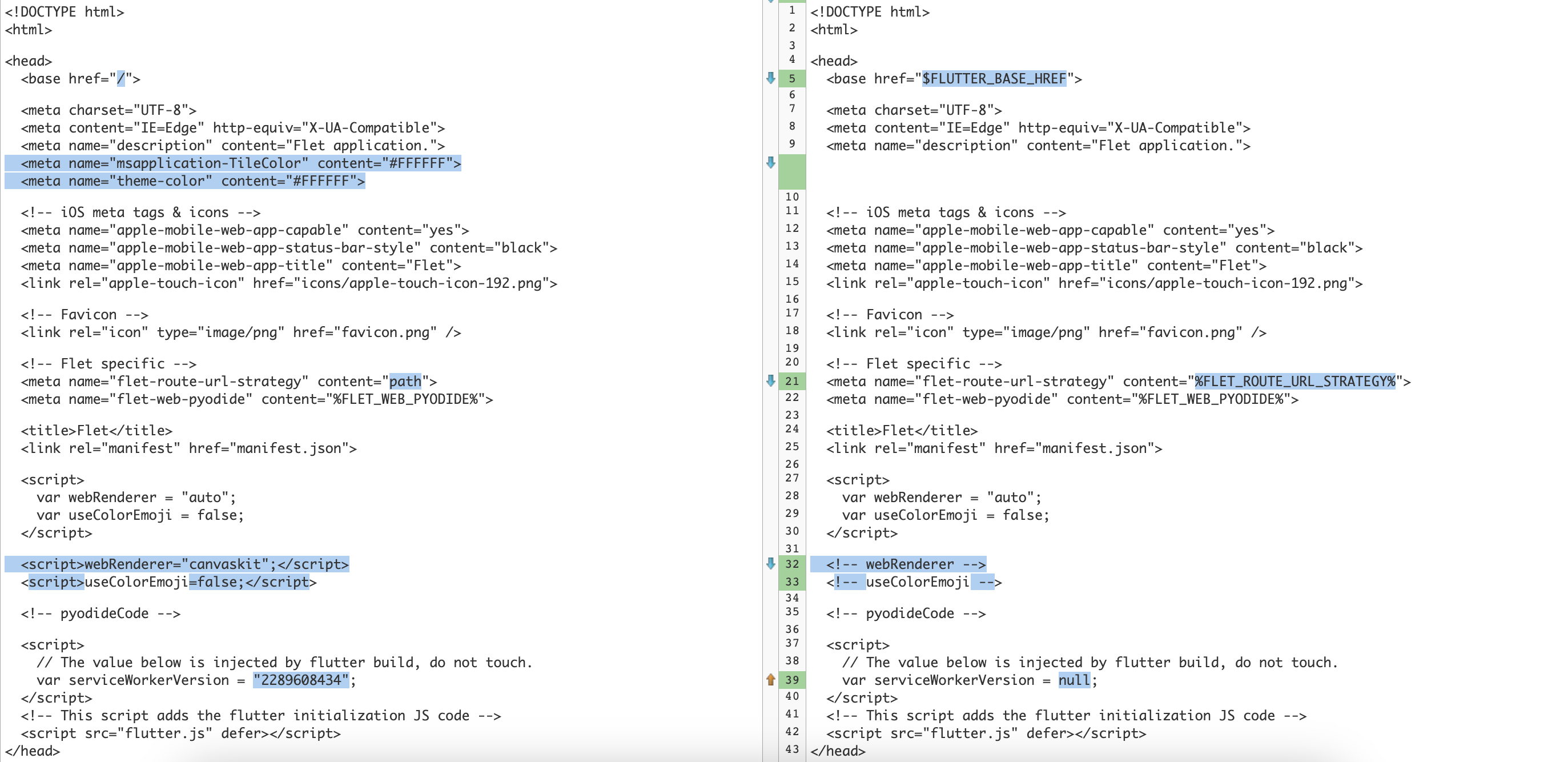Select line number 39 in the gutter

click(x=791, y=680)
